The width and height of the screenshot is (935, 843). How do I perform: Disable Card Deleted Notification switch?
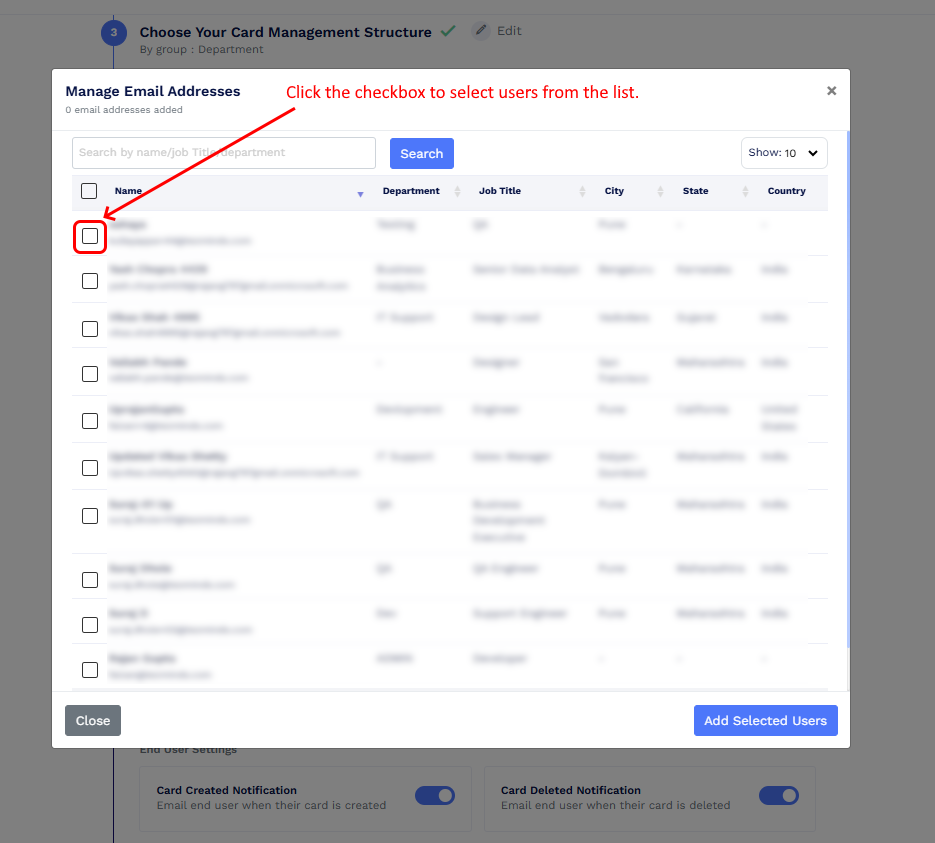pyautogui.click(x=779, y=795)
